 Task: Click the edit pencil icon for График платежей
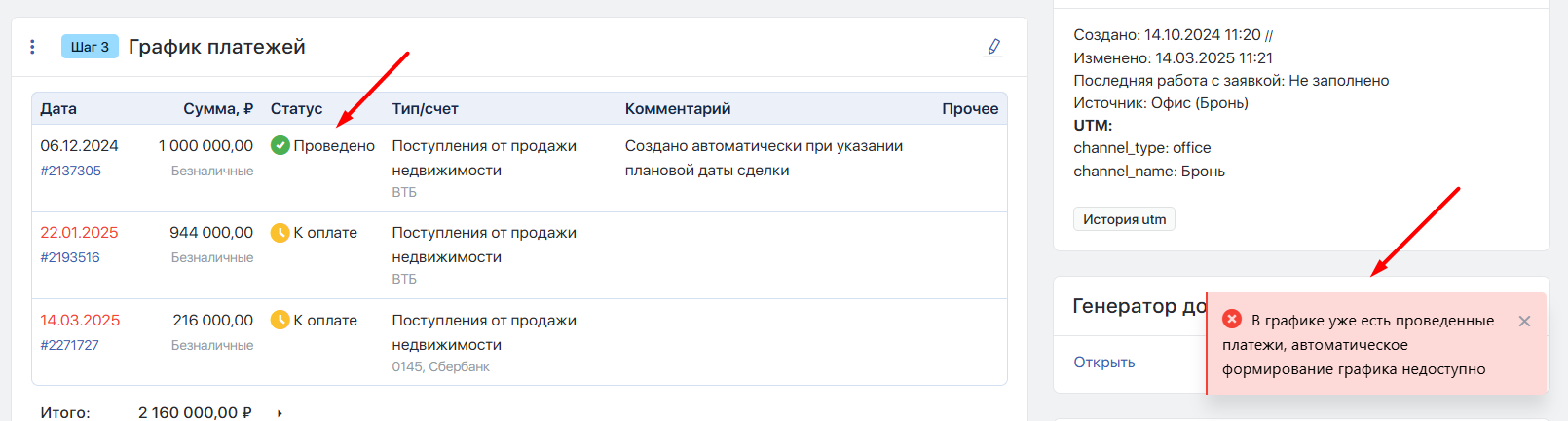pos(992,47)
